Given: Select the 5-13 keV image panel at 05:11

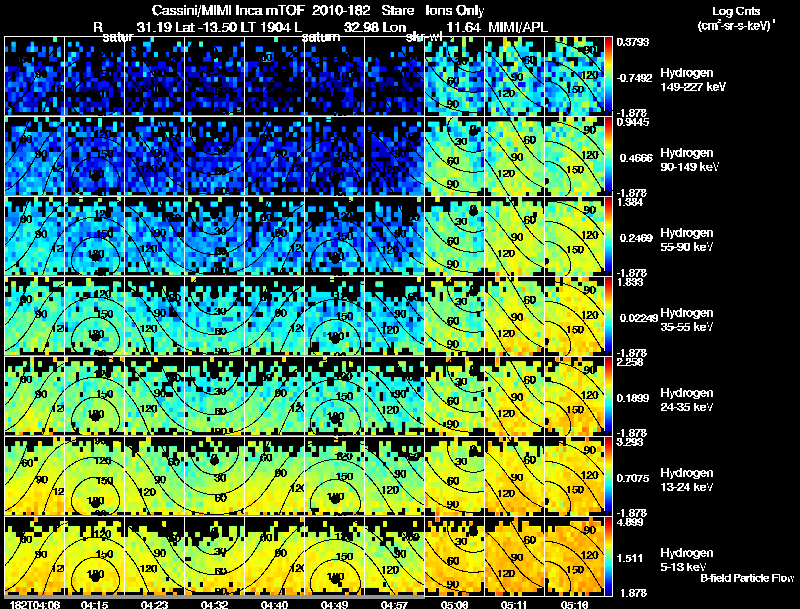Looking at the screenshot, I should [x=514, y=556].
